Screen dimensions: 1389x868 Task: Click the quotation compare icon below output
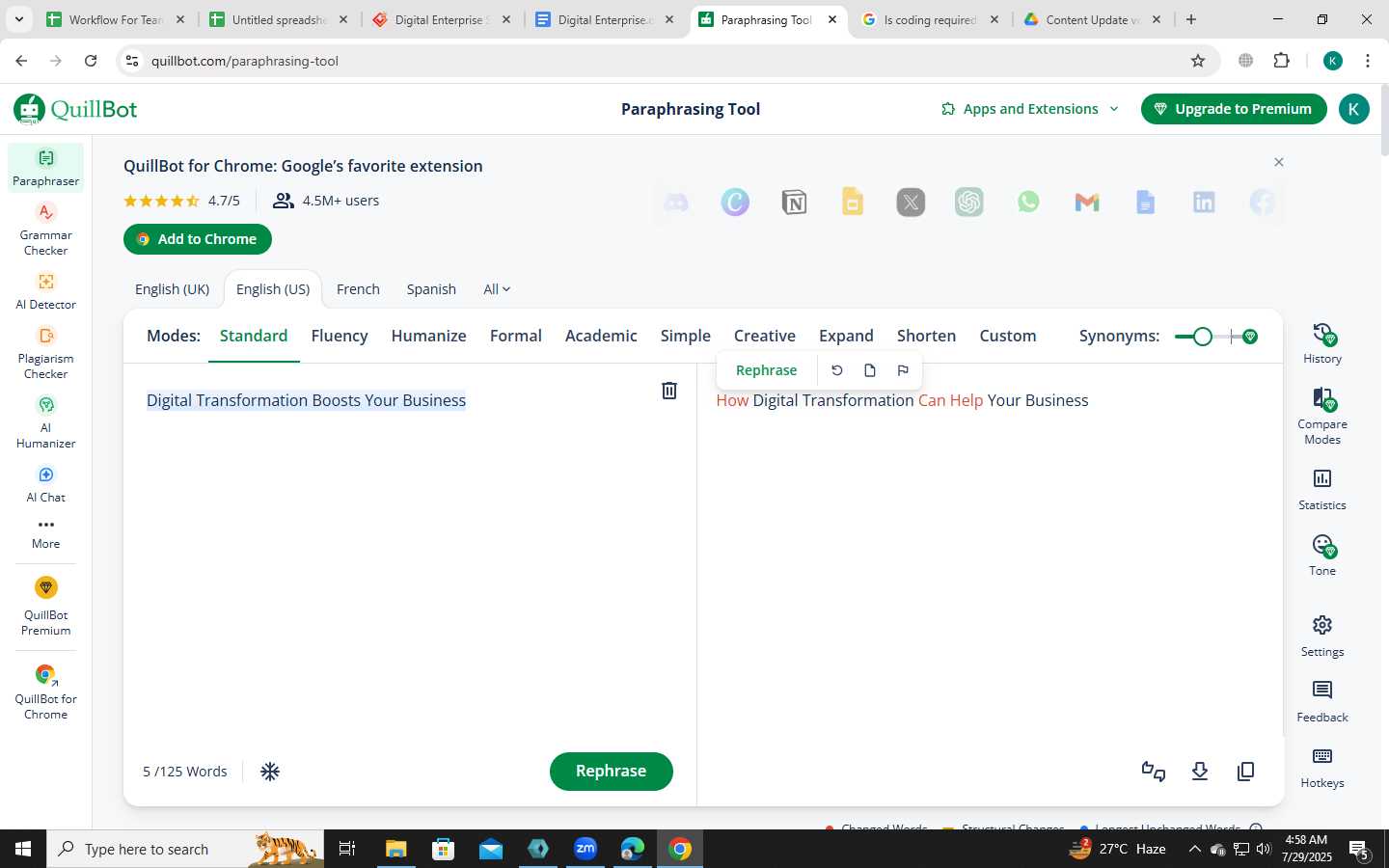pyautogui.click(x=1154, y=772)
